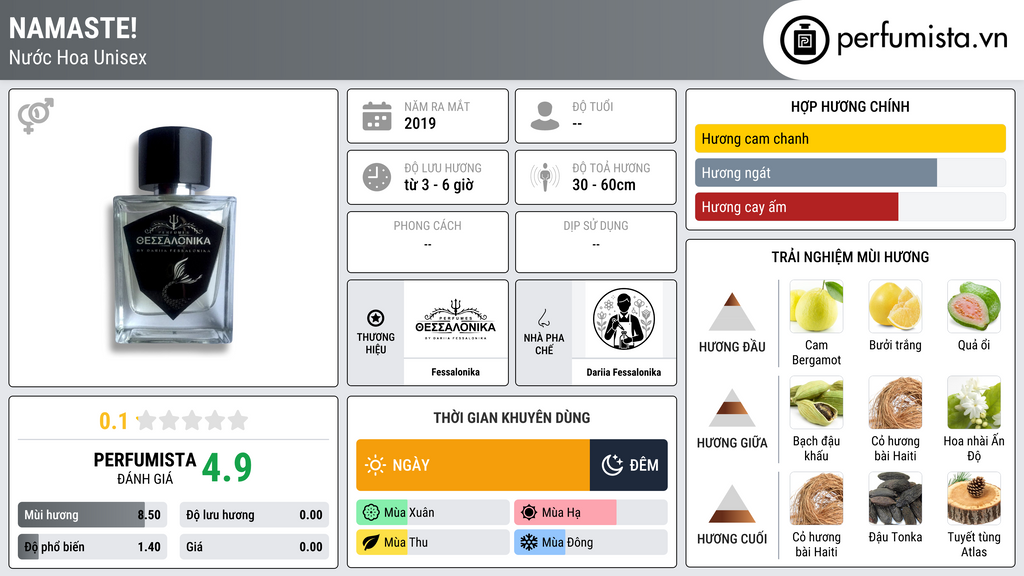The image size is (1024, 576).
Task: Click the Độ phổ biến 1.40 score bar
Action: click(92, 547)
